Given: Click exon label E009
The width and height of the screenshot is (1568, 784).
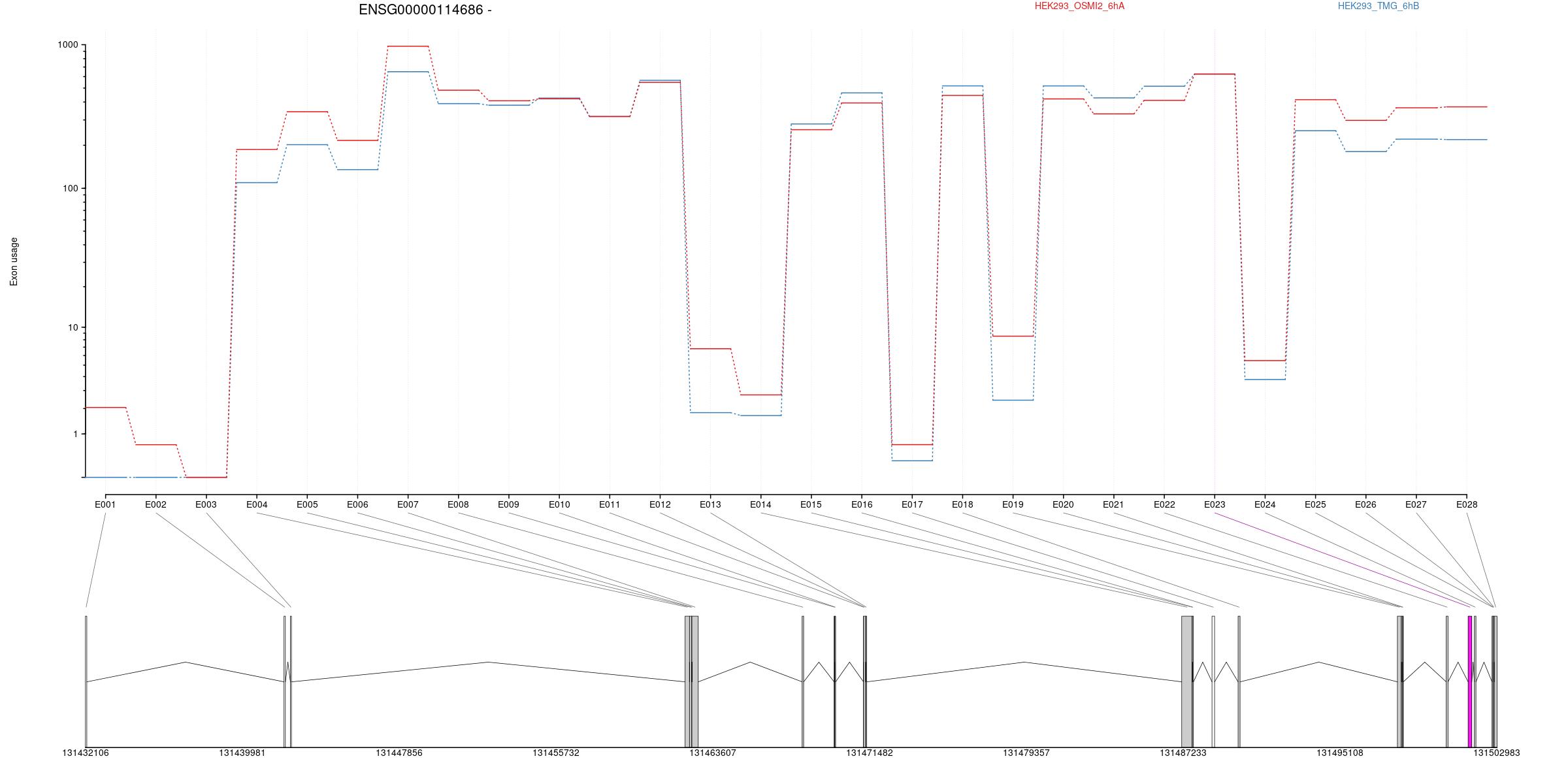Looking at the screenshot, I should pos(508,504).
